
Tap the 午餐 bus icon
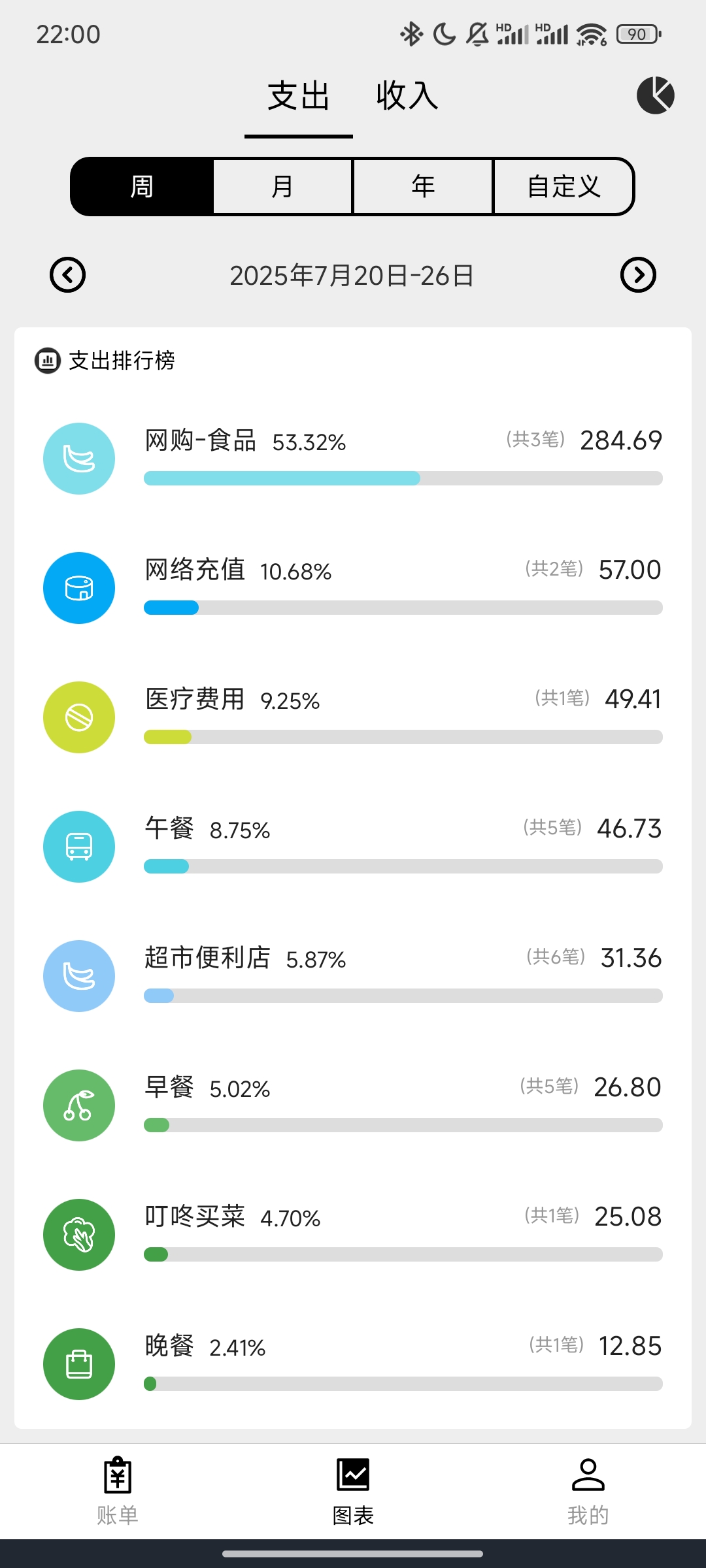click(x=79, y=847)
